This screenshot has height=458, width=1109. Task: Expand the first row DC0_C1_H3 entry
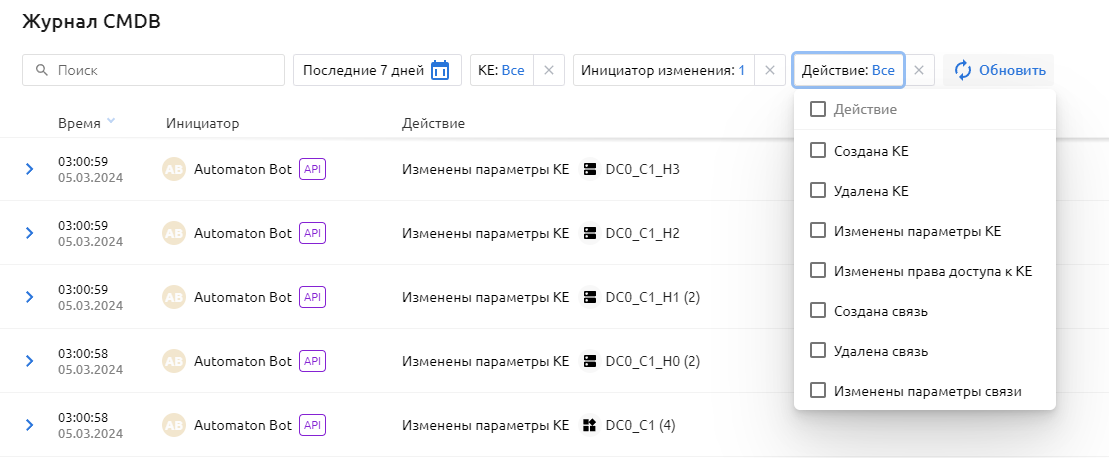[29, 169]
